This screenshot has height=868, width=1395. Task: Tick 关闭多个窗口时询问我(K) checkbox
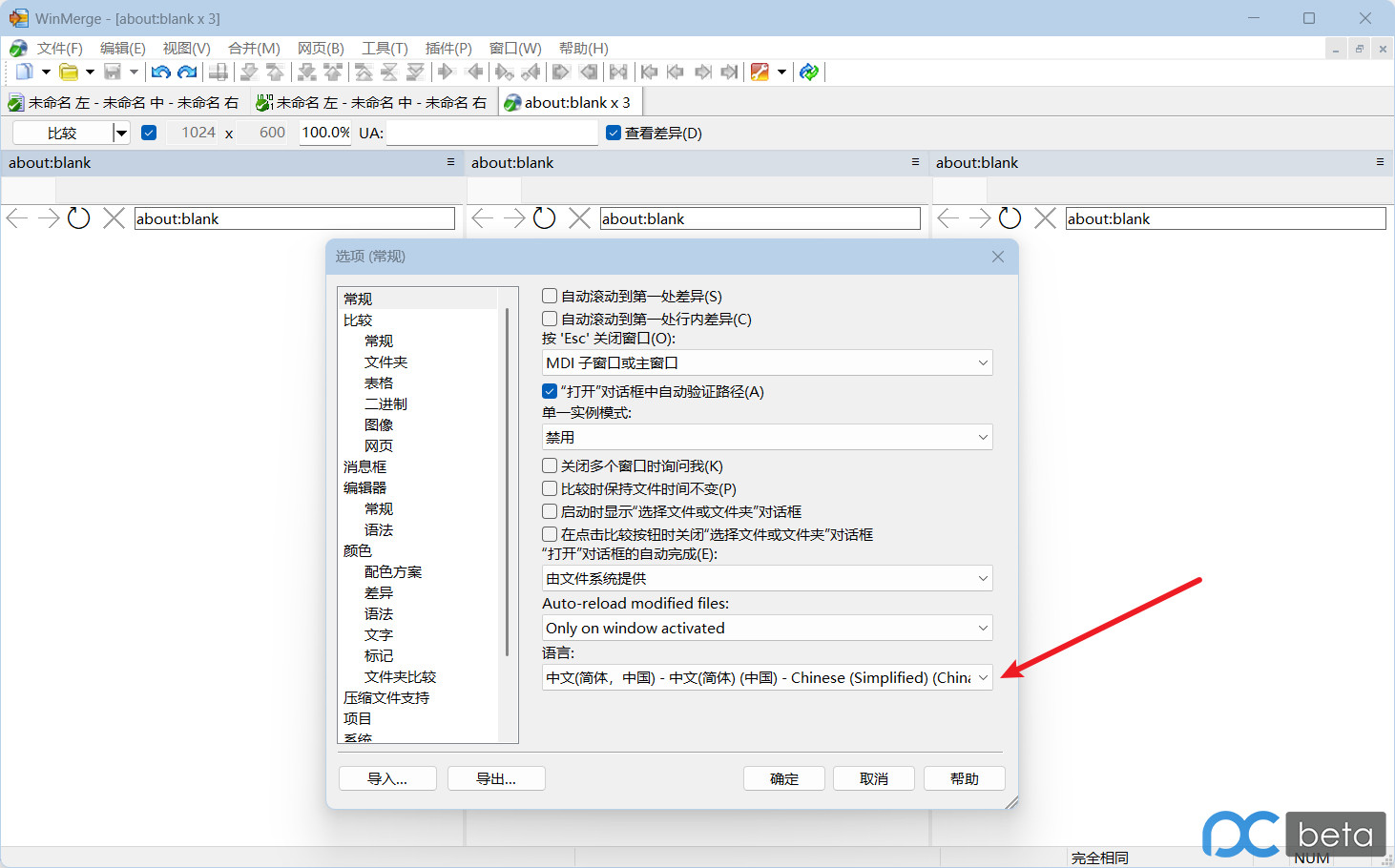pyautogui.click(x=550, y=465)
